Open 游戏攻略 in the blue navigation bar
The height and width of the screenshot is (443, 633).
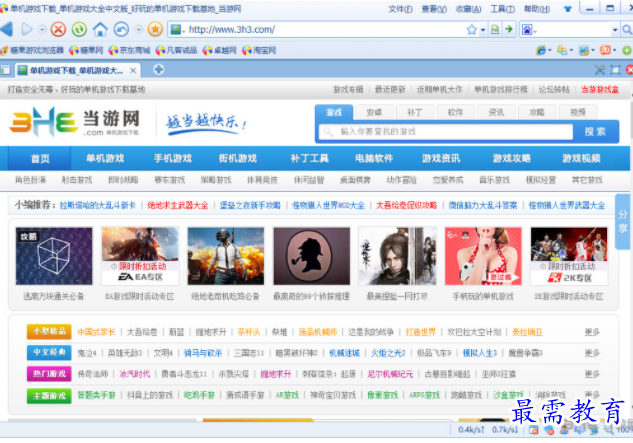coord(512,158)
